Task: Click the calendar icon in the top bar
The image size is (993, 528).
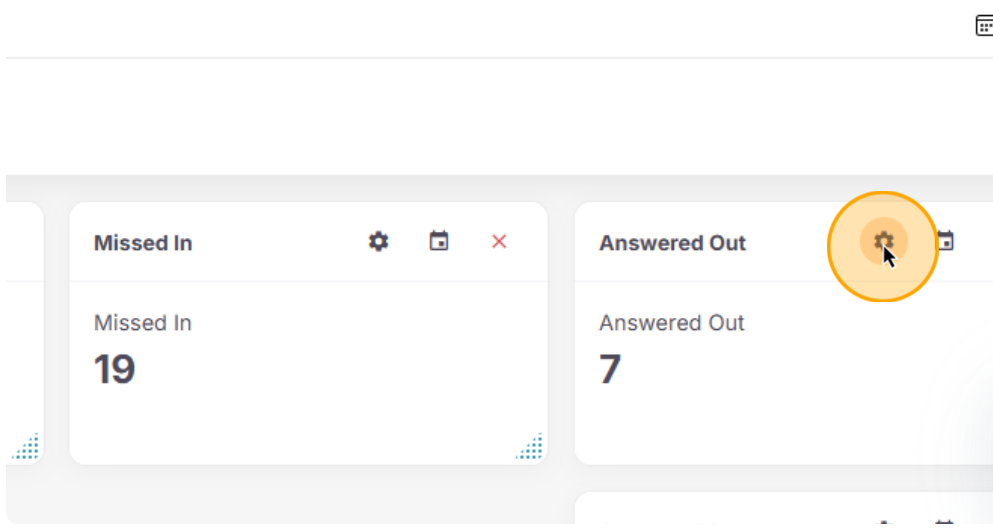Action: [x=984, y=26]
